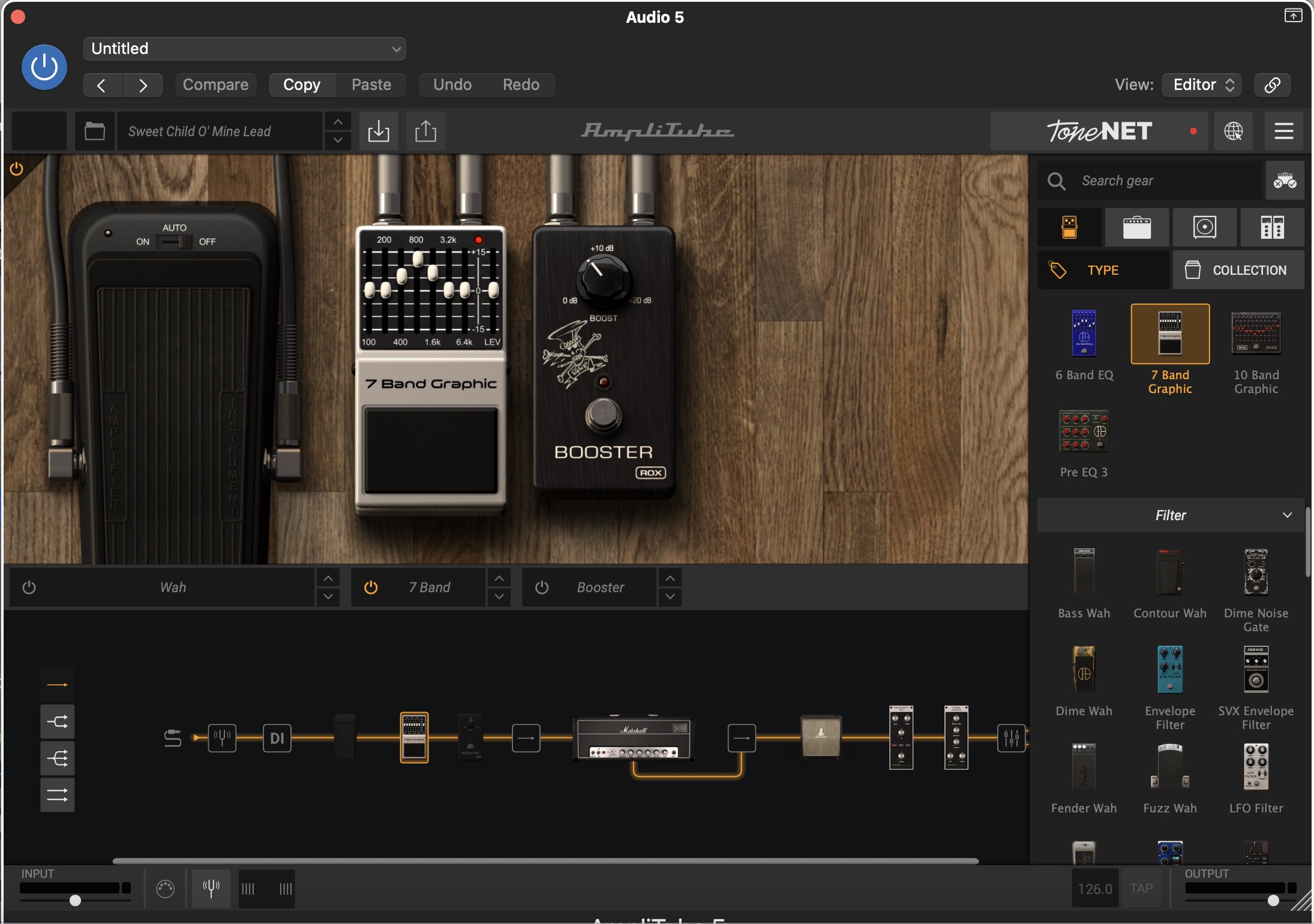
Task: Click the save preset download icon
Action: [379, 131]
